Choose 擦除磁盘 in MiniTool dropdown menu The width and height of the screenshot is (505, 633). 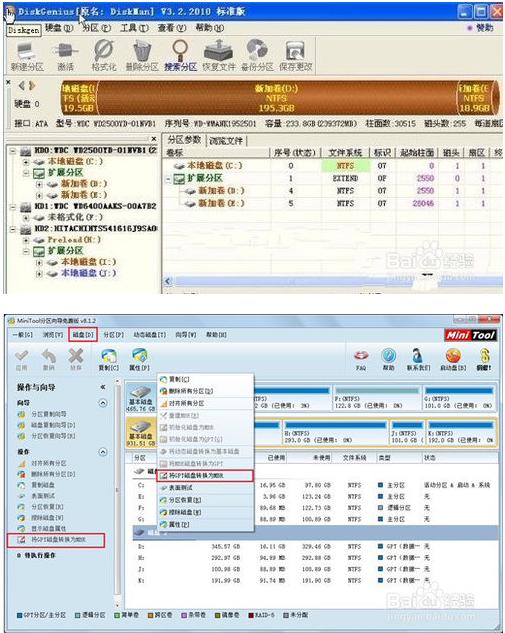205,512
